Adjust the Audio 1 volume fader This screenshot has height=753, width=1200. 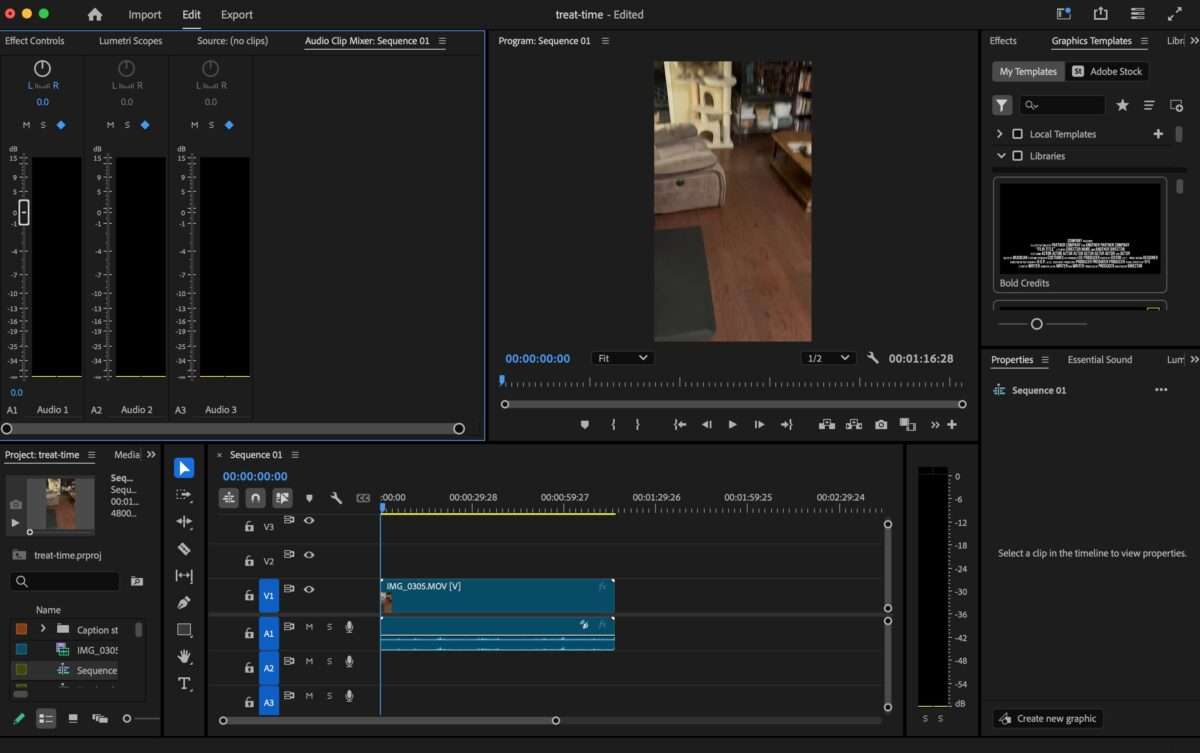24,212
